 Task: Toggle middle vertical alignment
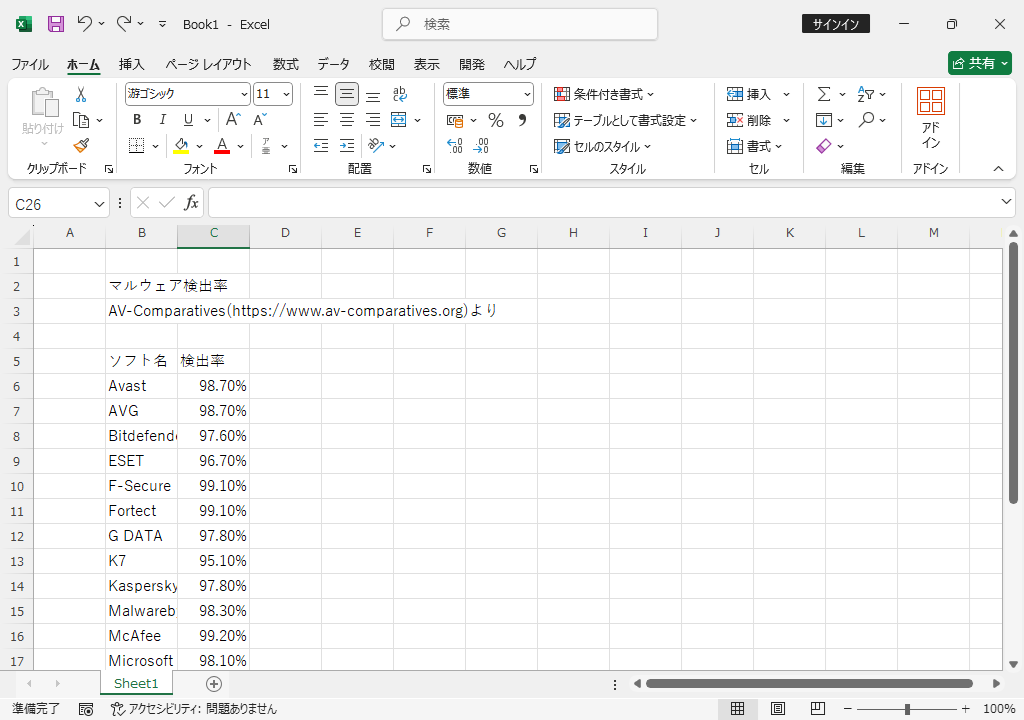click(x=347, y=94)
